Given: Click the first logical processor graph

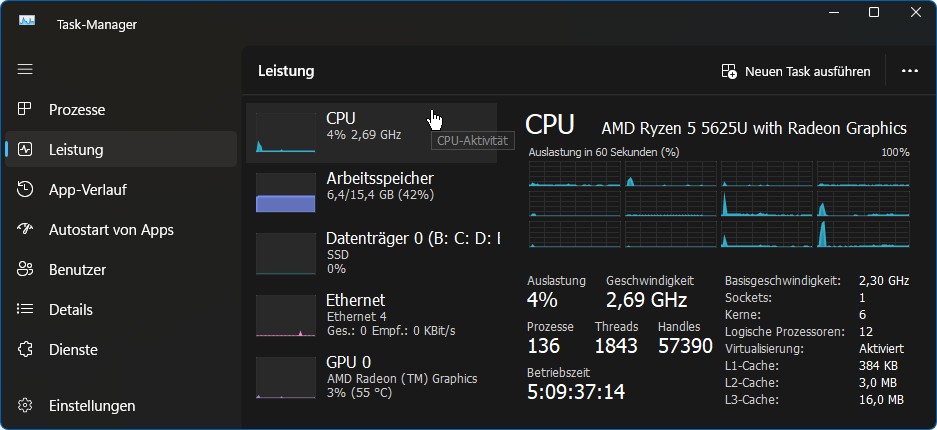Looking at the screenshot, I should tap(574, 173).
